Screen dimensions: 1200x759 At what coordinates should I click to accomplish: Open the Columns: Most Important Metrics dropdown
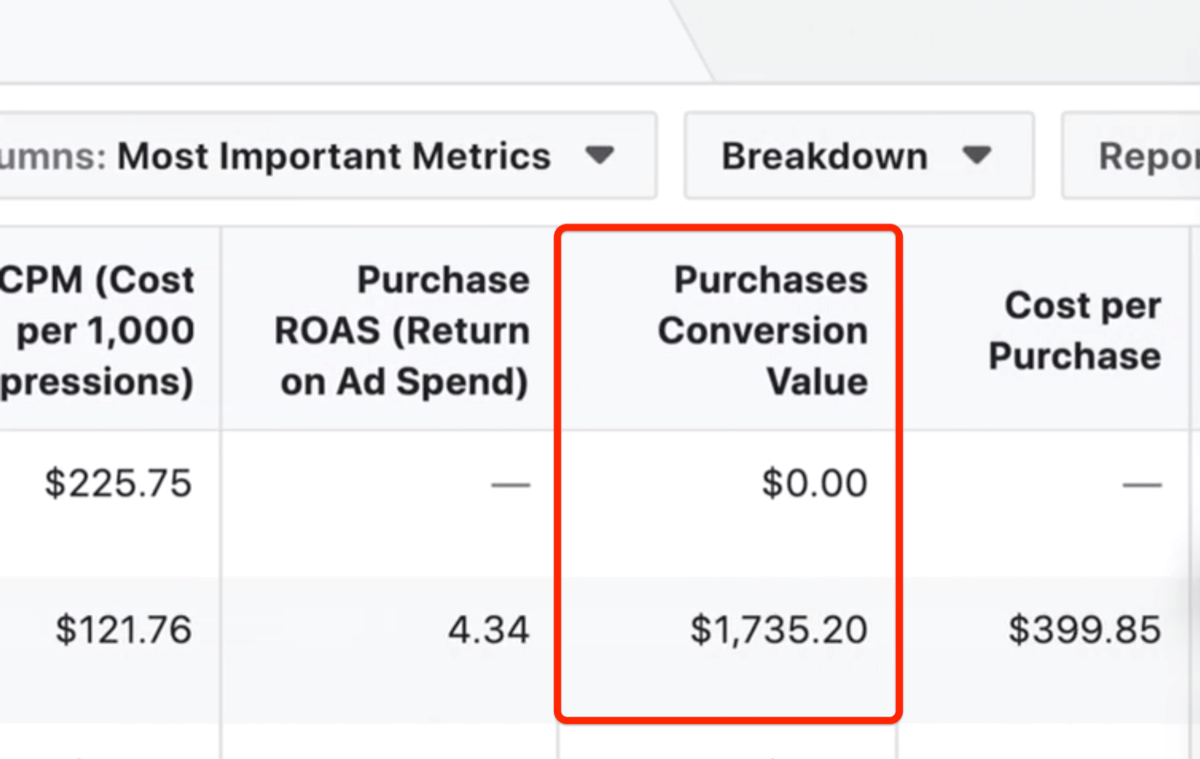(x=330, y=157)
